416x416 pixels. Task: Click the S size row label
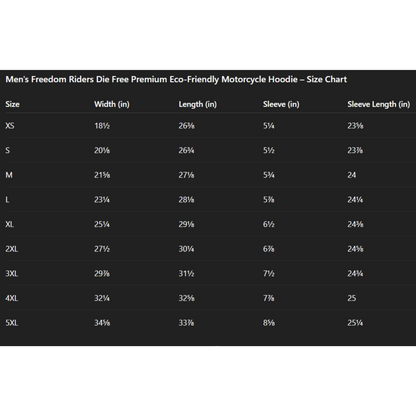point(7,150)
